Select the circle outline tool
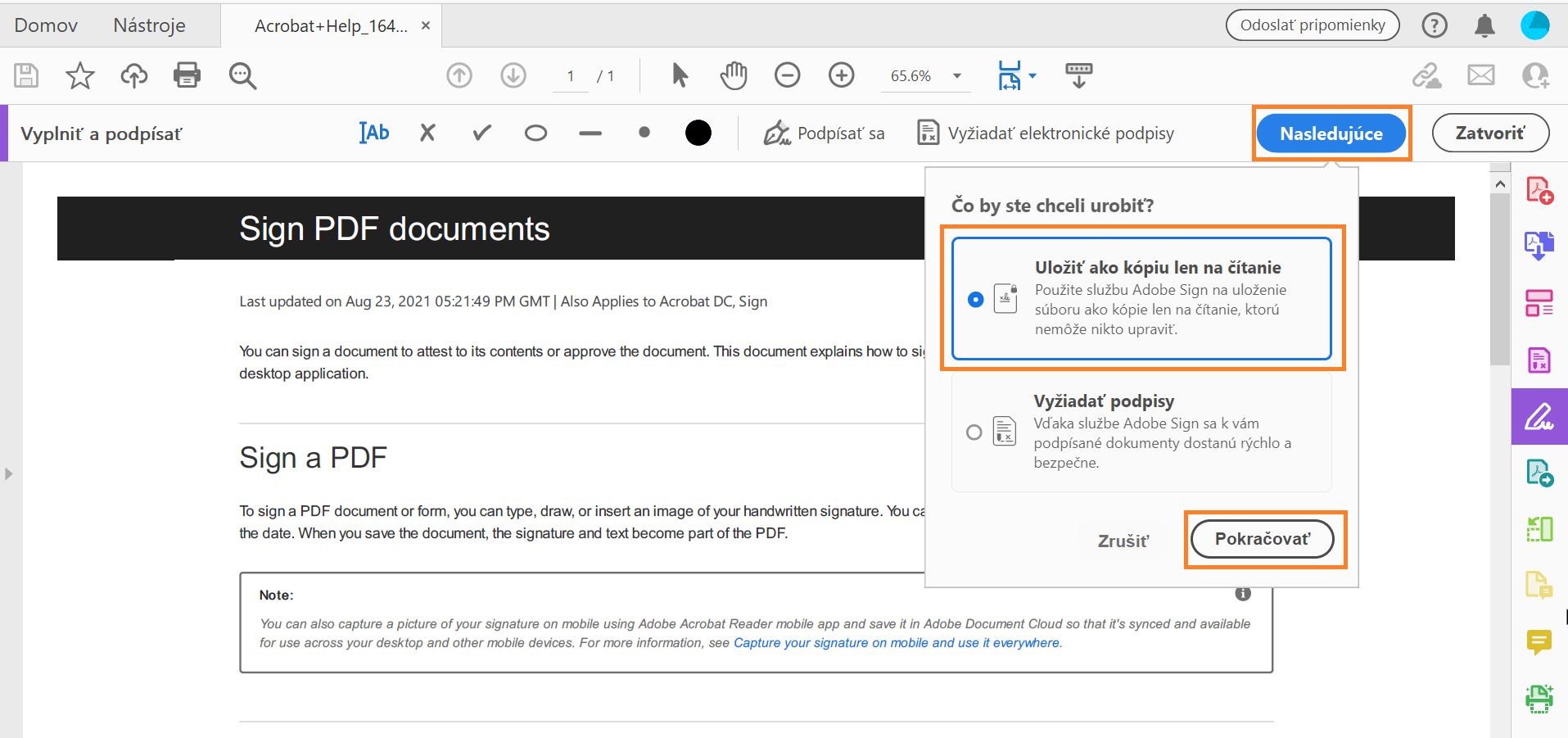The image size is (1568, 738). tap(535, 133)
